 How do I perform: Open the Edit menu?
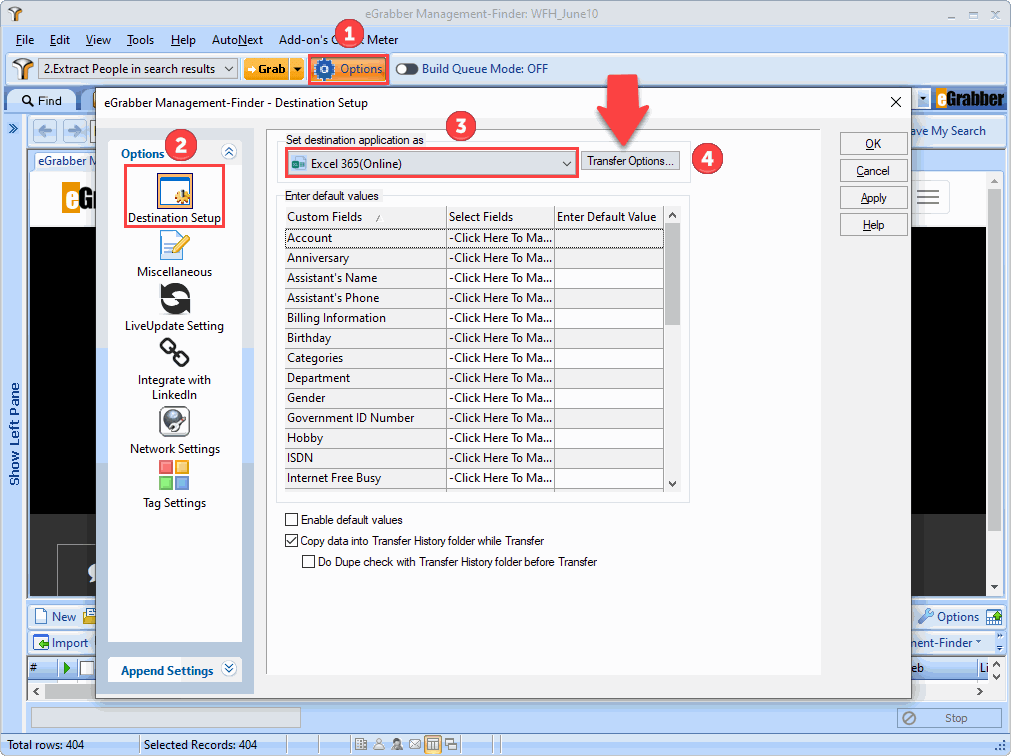[x=59, y=40]
